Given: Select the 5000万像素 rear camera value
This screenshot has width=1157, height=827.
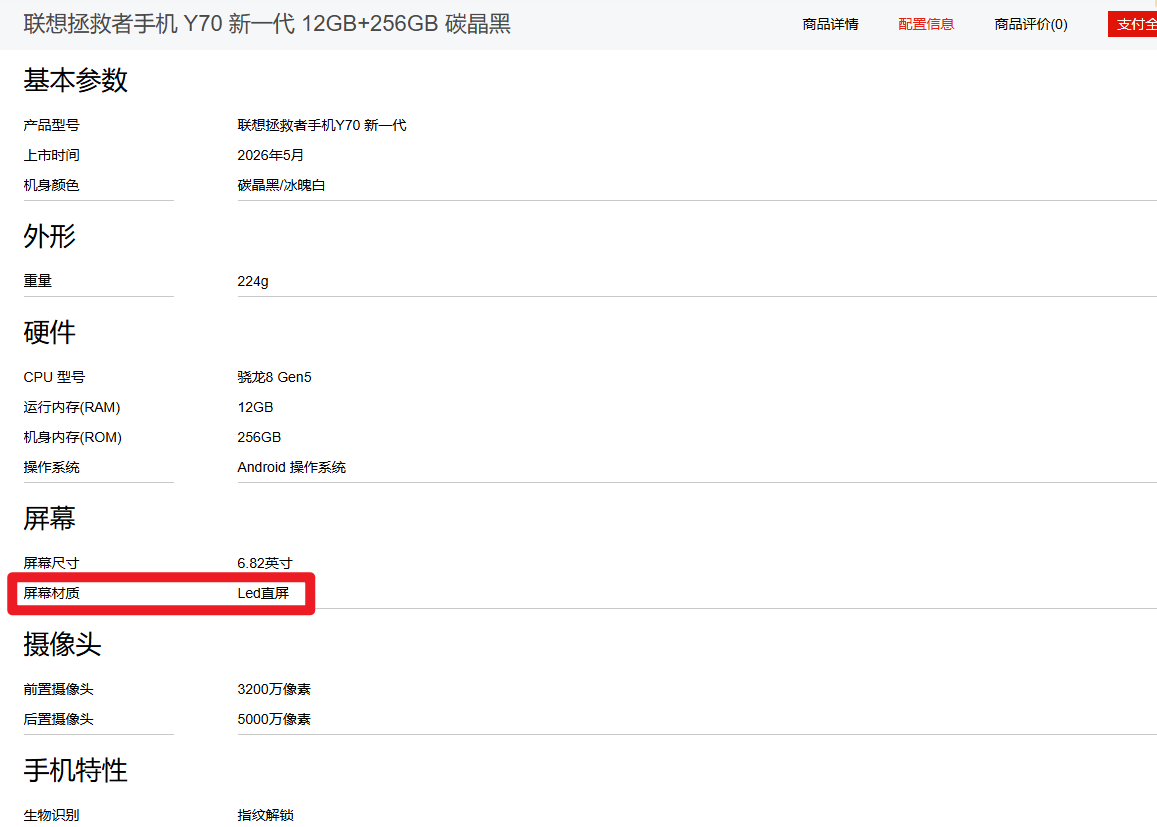Looking at the screenshot, I should [274, 719].
